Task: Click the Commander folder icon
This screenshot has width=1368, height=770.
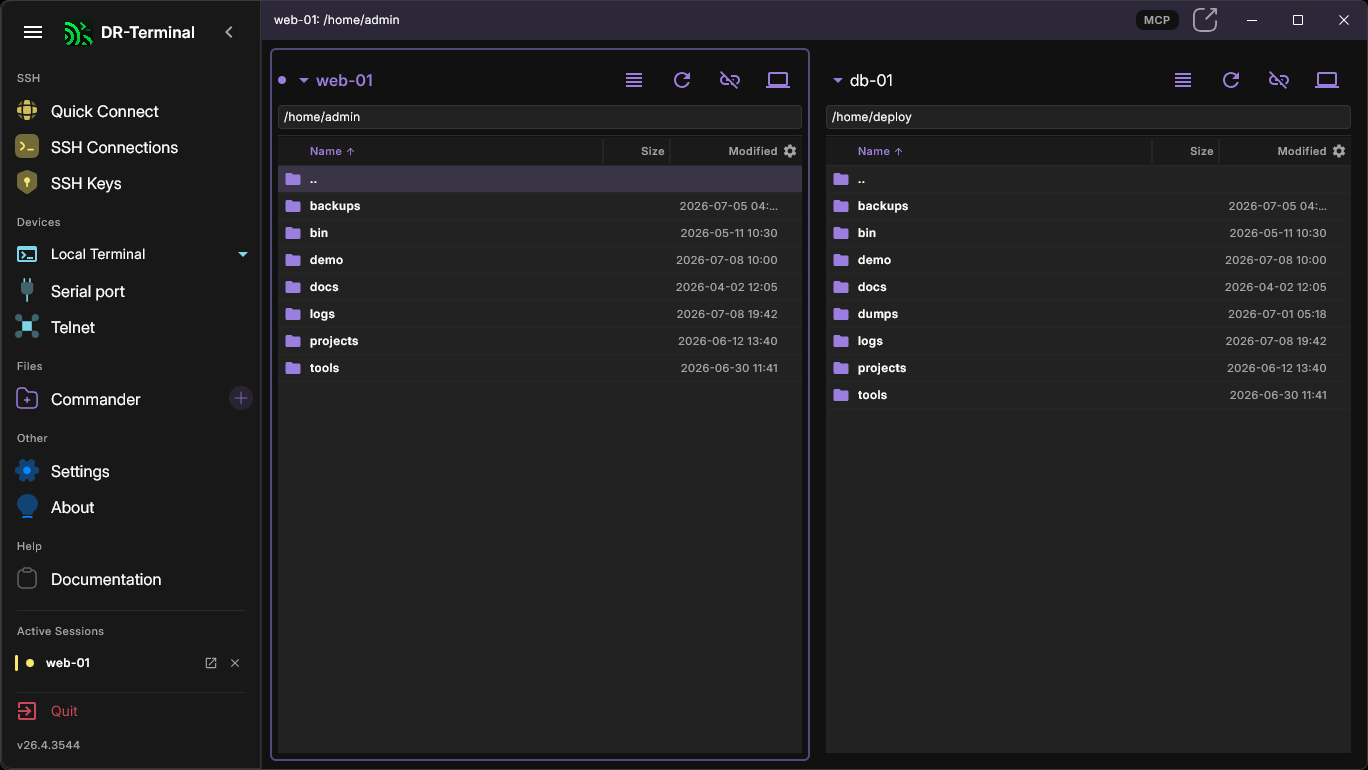Action: [x=27, y=399]
